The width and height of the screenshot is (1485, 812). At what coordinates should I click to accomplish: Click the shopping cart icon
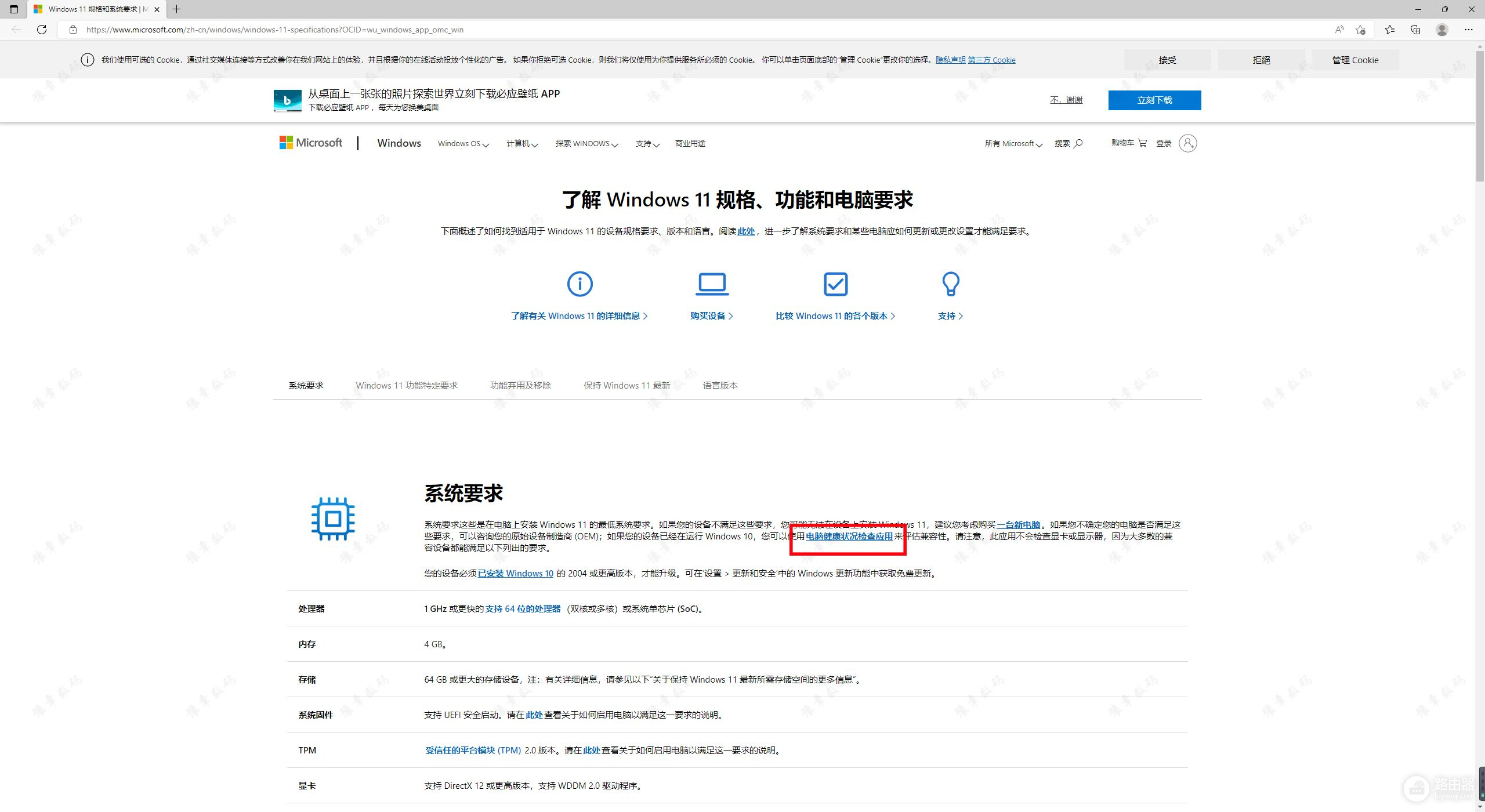(x=1142, y=143)
